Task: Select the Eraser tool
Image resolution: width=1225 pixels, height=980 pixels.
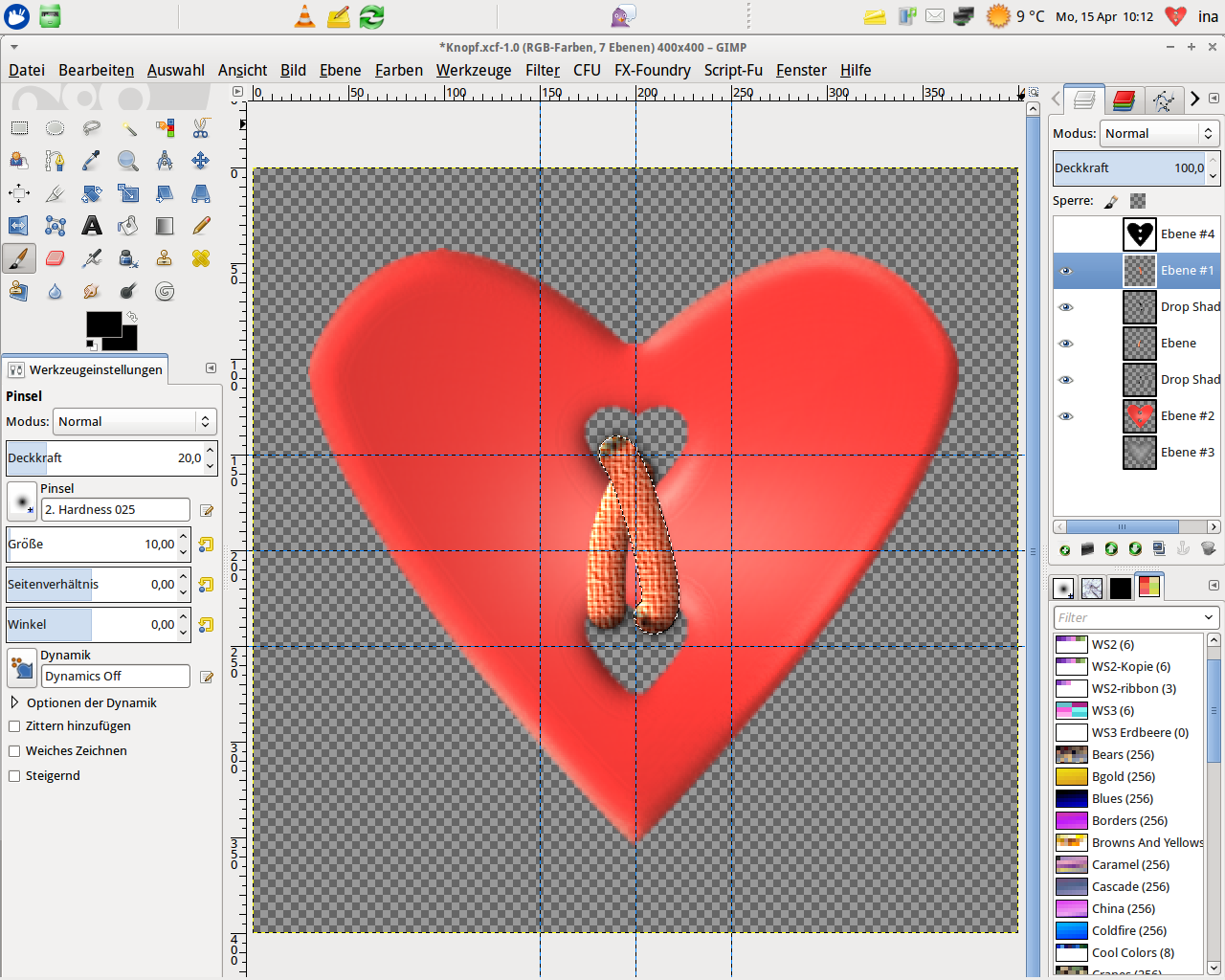Action: 55,258
